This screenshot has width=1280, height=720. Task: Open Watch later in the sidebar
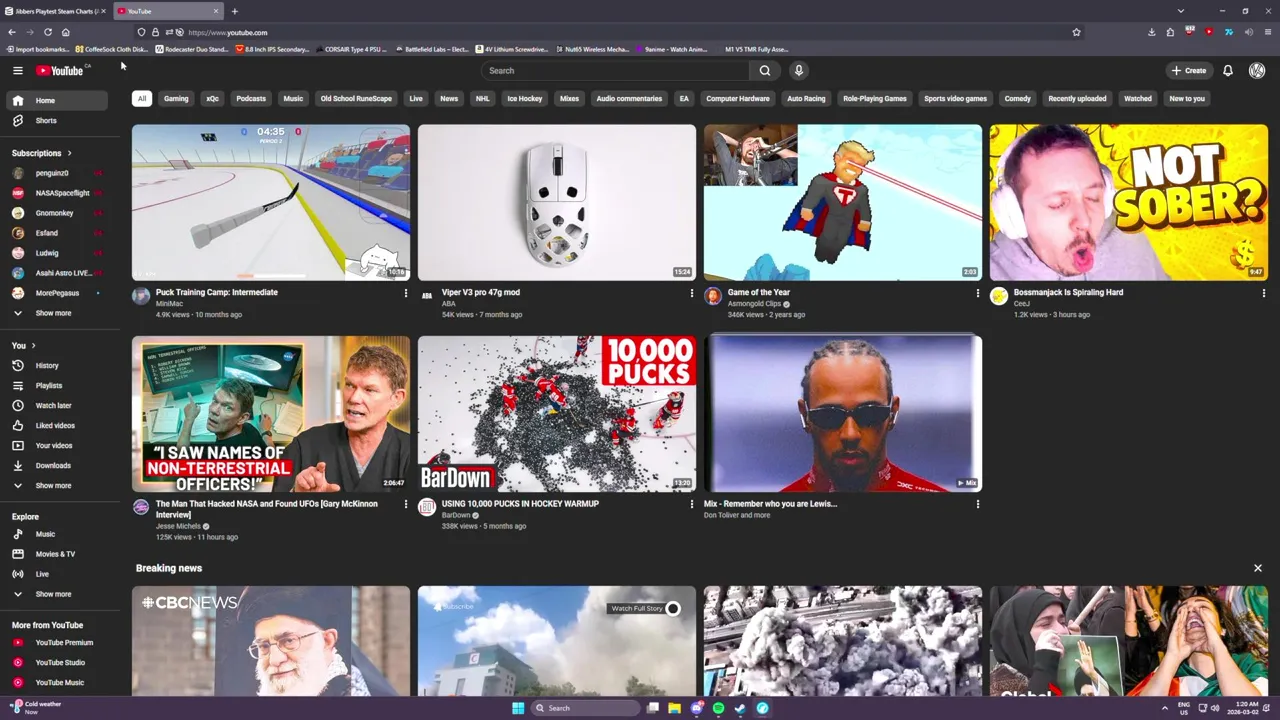(x=56, y=405)
